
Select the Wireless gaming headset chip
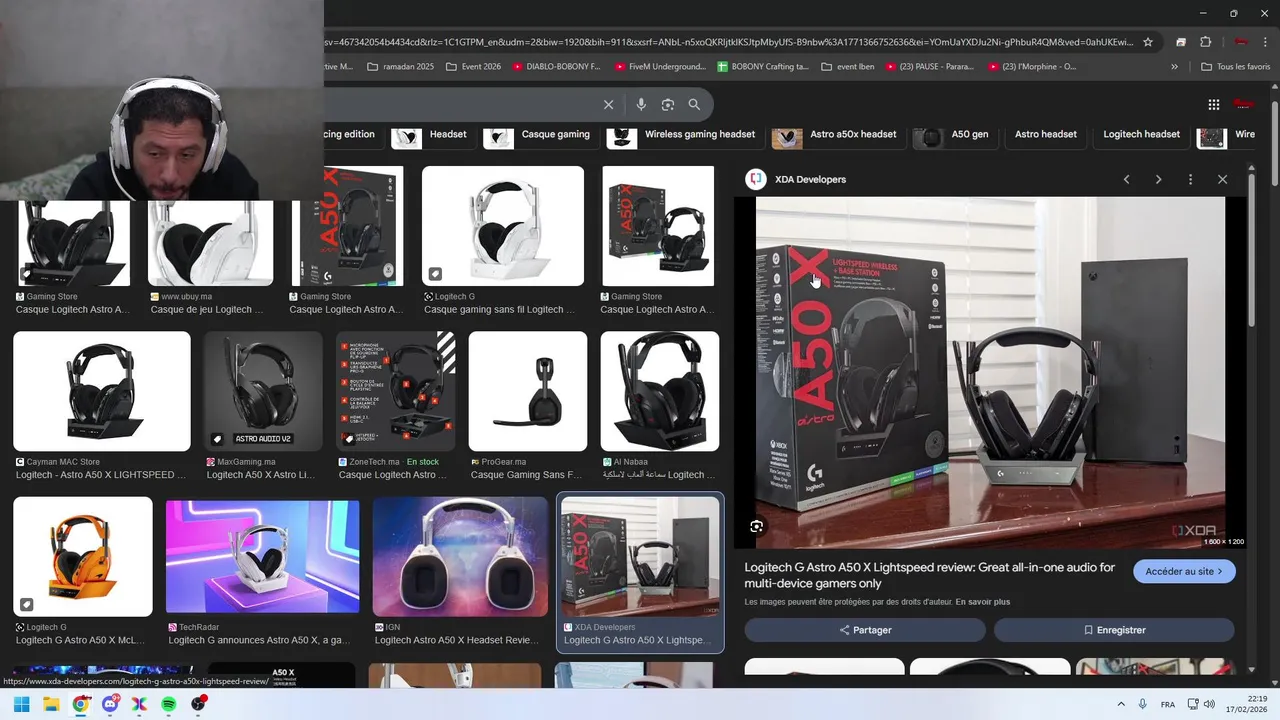click(x=684, y=135)
